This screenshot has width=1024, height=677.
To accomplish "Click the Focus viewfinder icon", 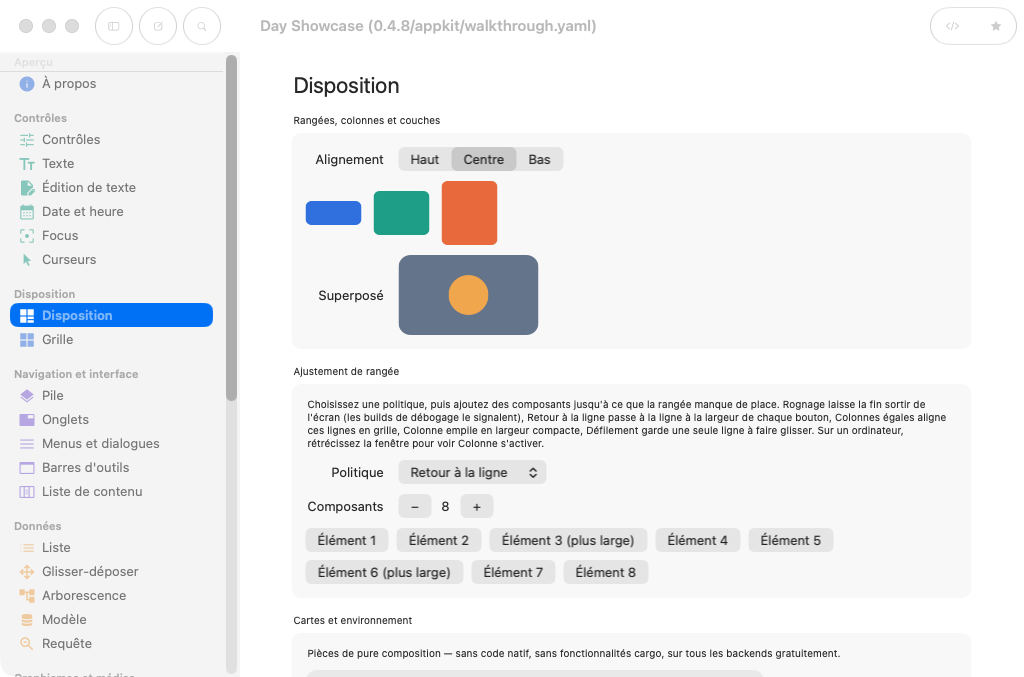I will click(27, 236).
